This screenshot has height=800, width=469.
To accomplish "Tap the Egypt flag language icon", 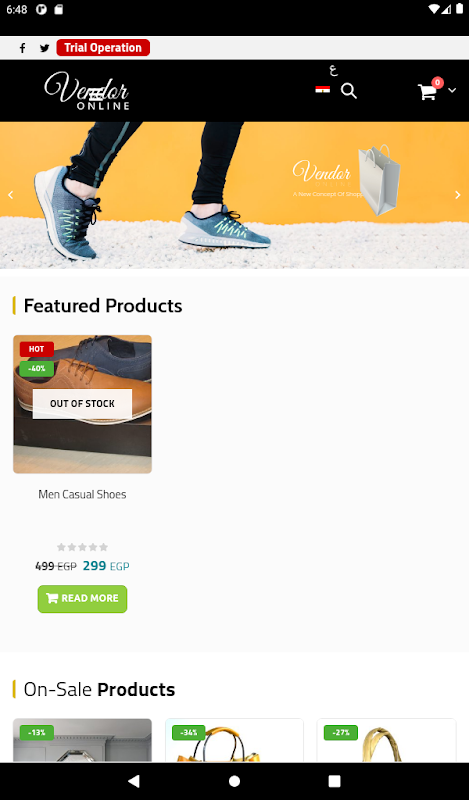I will pos(323,89).
